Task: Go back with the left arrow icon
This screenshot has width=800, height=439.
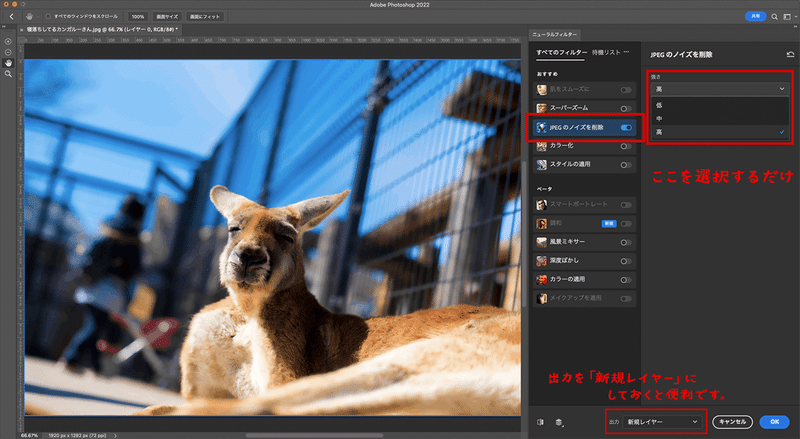Action: tap(11, 16)
